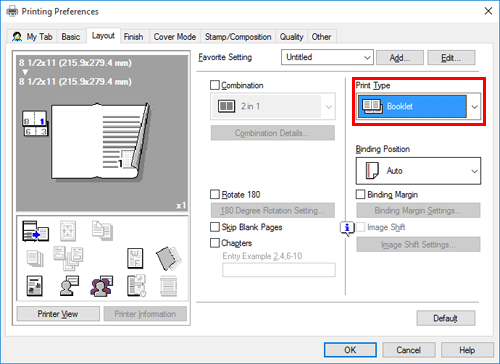
Task: Click the single-user authentication icon
Action: [69, 286]
